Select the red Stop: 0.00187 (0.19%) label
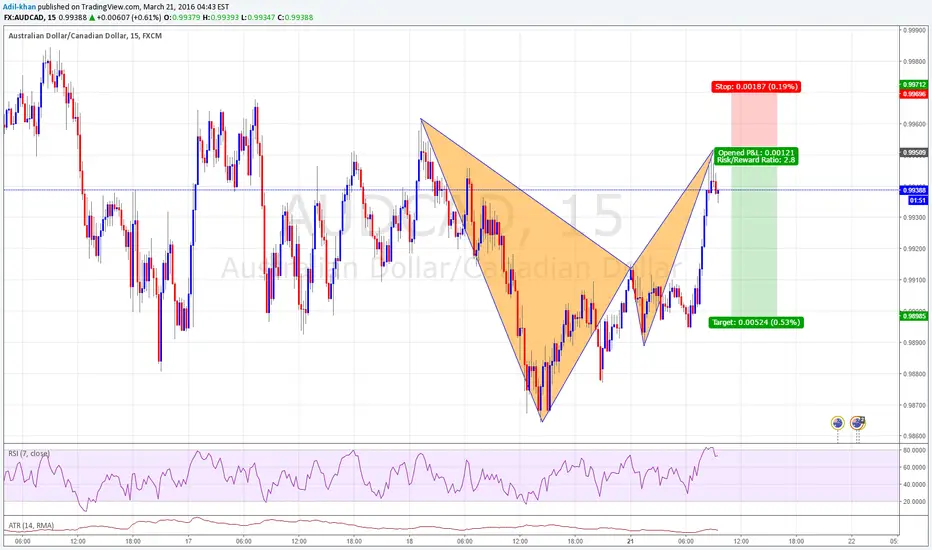This screenshot has width=932, height=550. coord(756,87)
